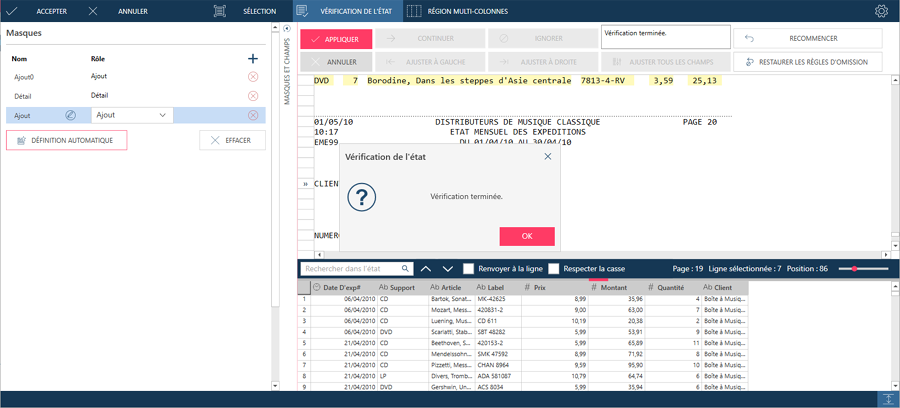Open the settings gear icon
900x408 pixels.
point(880,11)
